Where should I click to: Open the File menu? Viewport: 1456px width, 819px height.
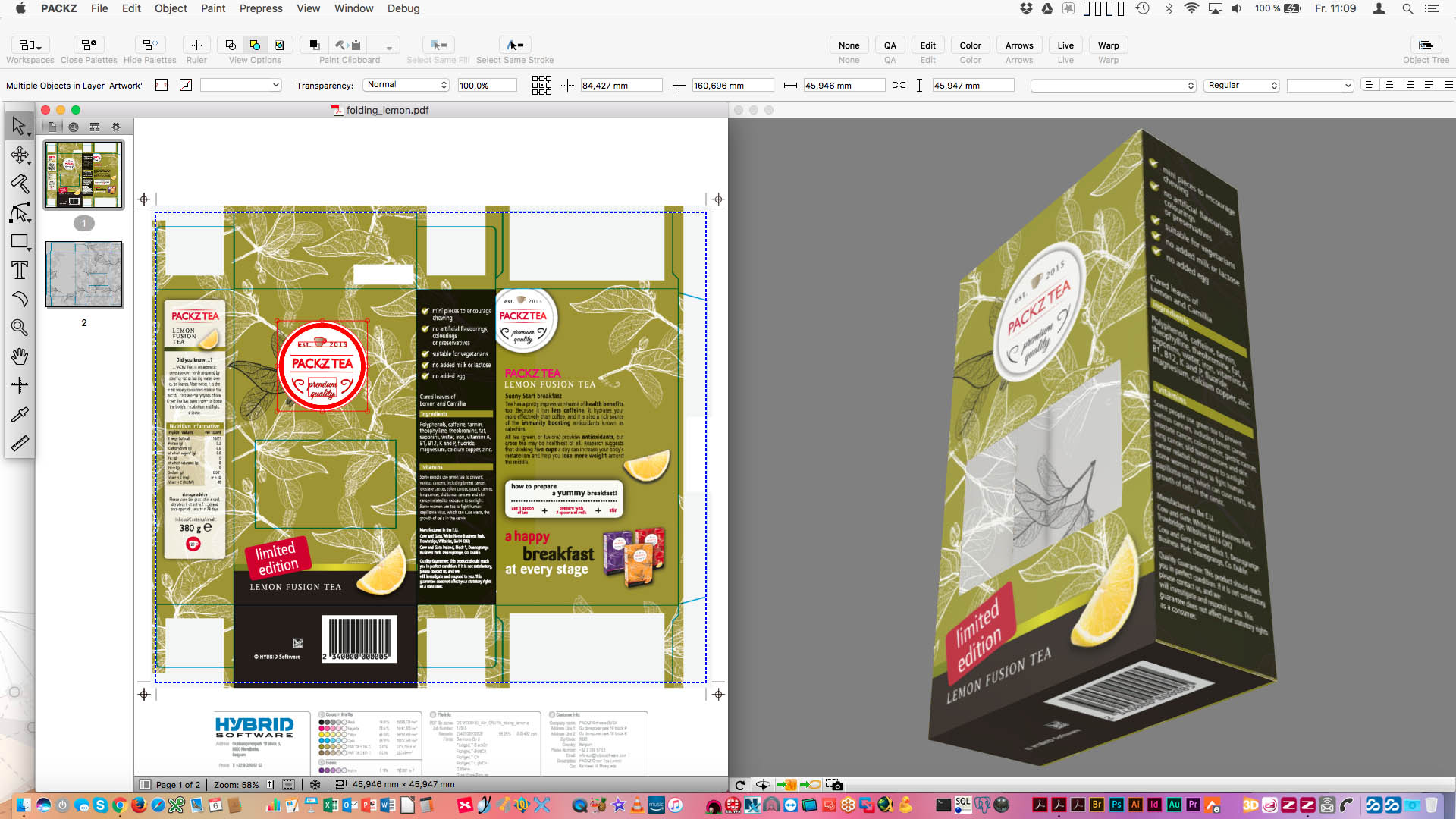[x=99, y=8]
